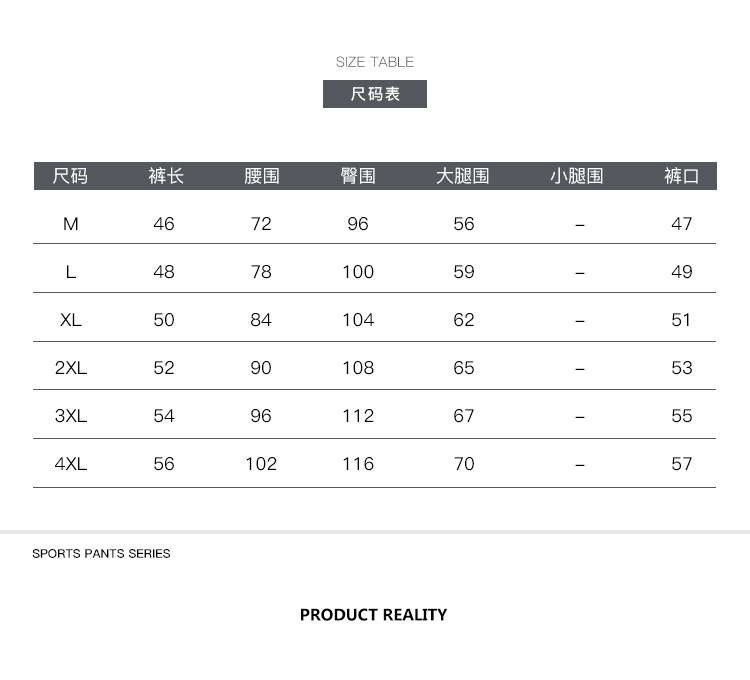Click the XL size row label
Viewport: 750px width, 680px height.
[70, 320]
